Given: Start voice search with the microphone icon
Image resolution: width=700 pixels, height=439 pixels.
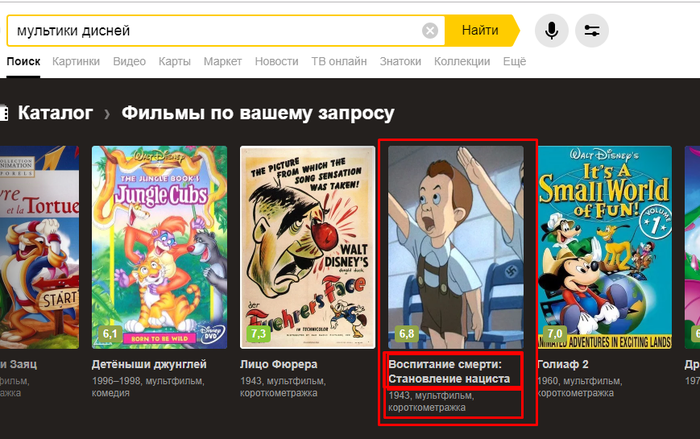Looking at the screenshot, I should [x=551, y=30].
